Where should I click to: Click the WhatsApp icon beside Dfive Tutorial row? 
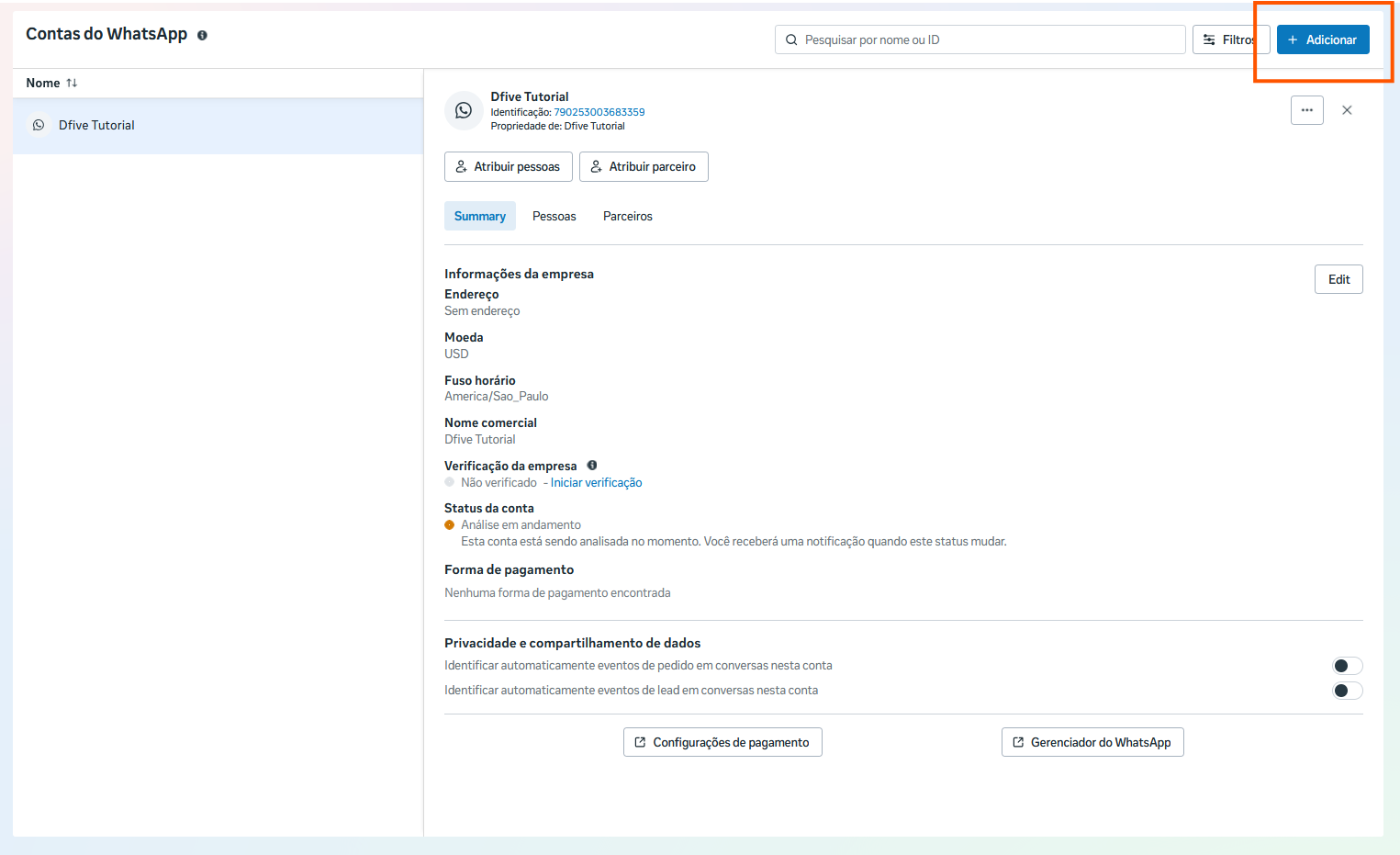point(39,124)
